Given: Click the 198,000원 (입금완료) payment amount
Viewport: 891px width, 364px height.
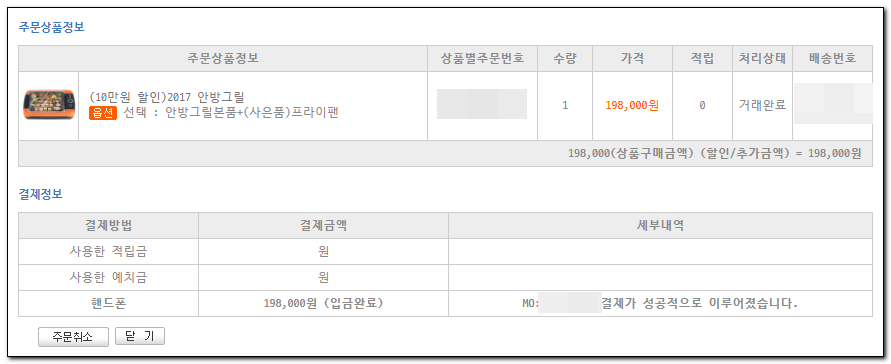Looking at the screenshot, I should pyautogui.click(x=323, y=303).
